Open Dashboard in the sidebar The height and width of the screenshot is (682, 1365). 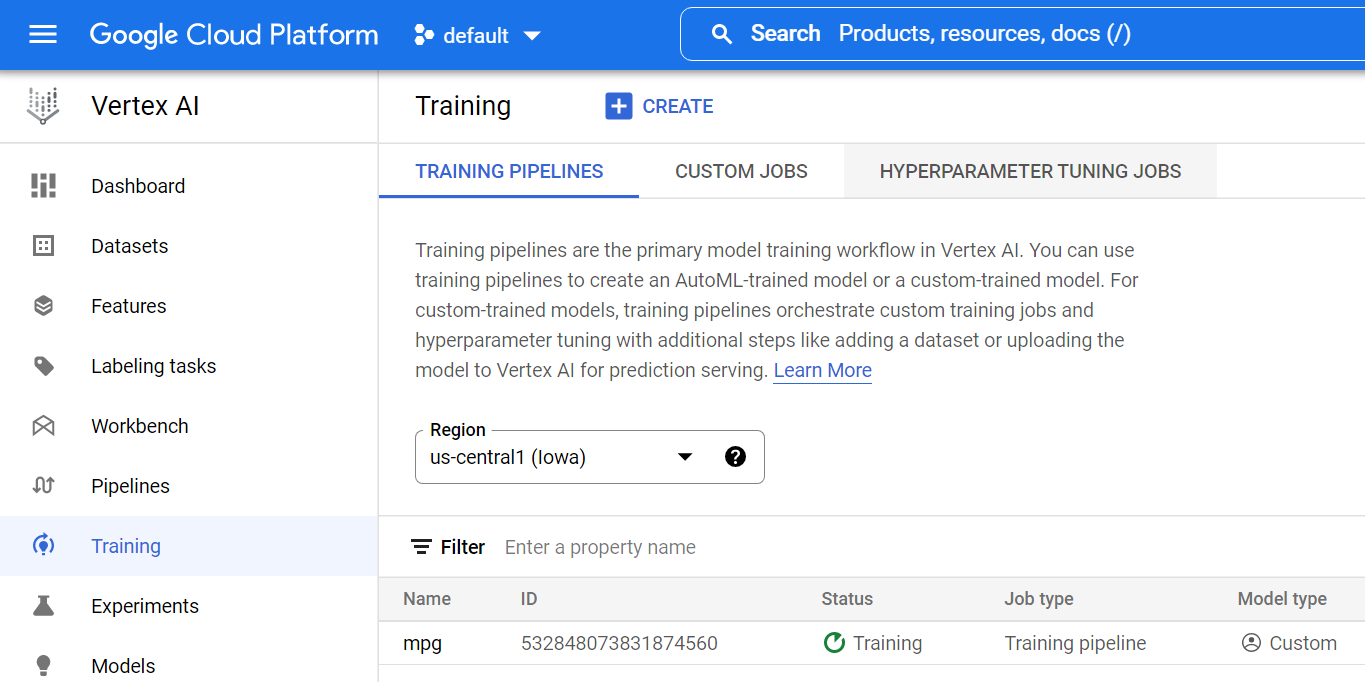189,186
